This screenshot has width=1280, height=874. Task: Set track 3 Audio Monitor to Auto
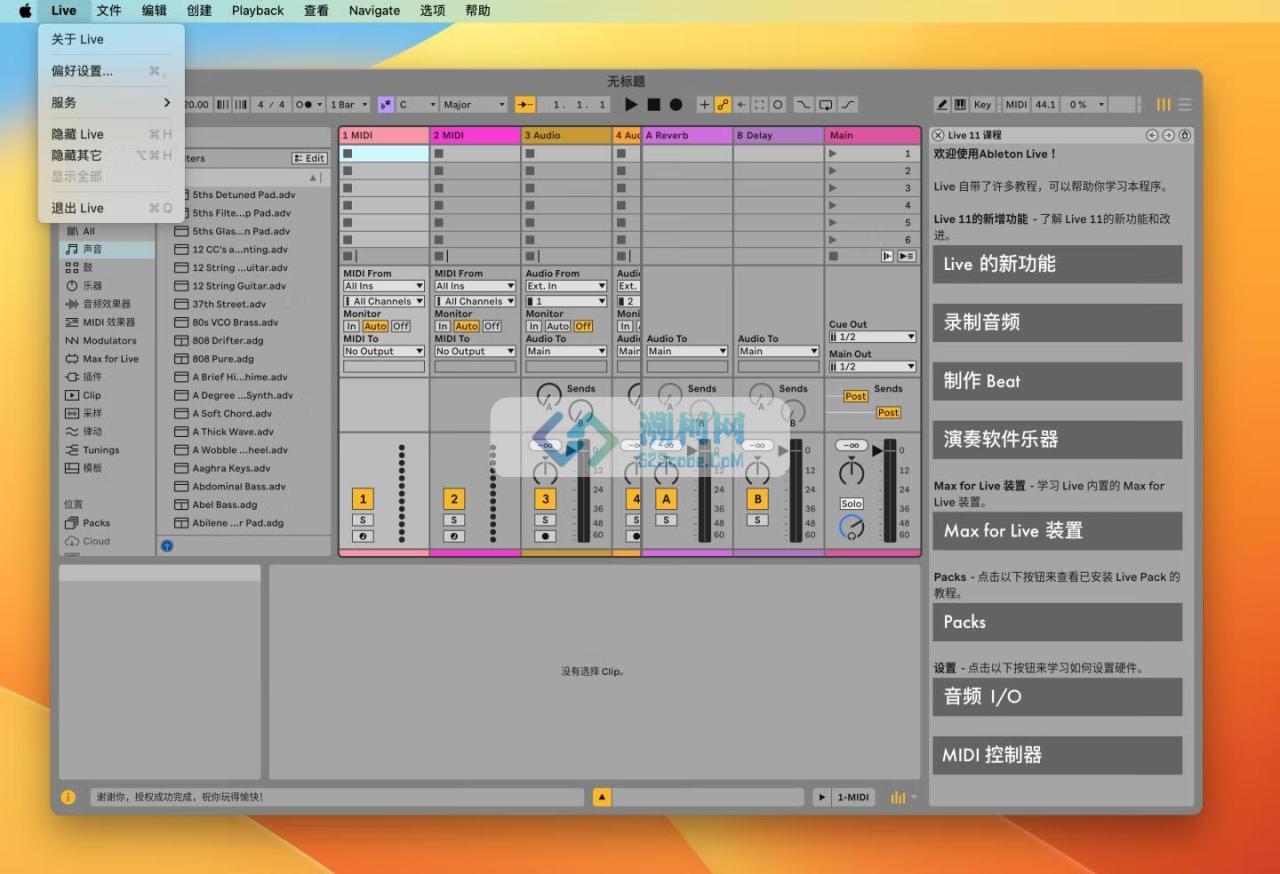pos(558,326)
